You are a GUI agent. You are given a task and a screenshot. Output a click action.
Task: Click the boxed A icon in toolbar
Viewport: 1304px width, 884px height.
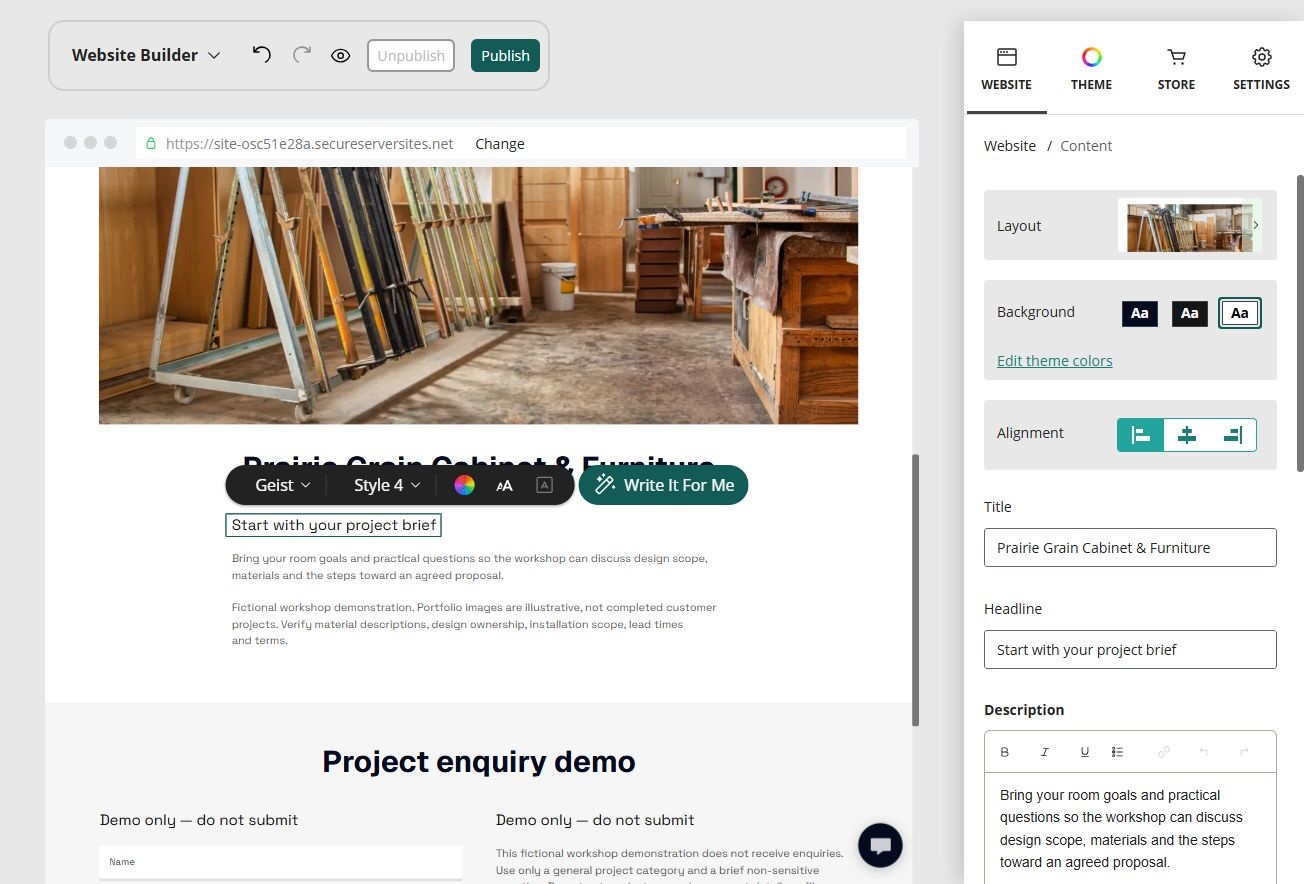[x=544, y=485]
